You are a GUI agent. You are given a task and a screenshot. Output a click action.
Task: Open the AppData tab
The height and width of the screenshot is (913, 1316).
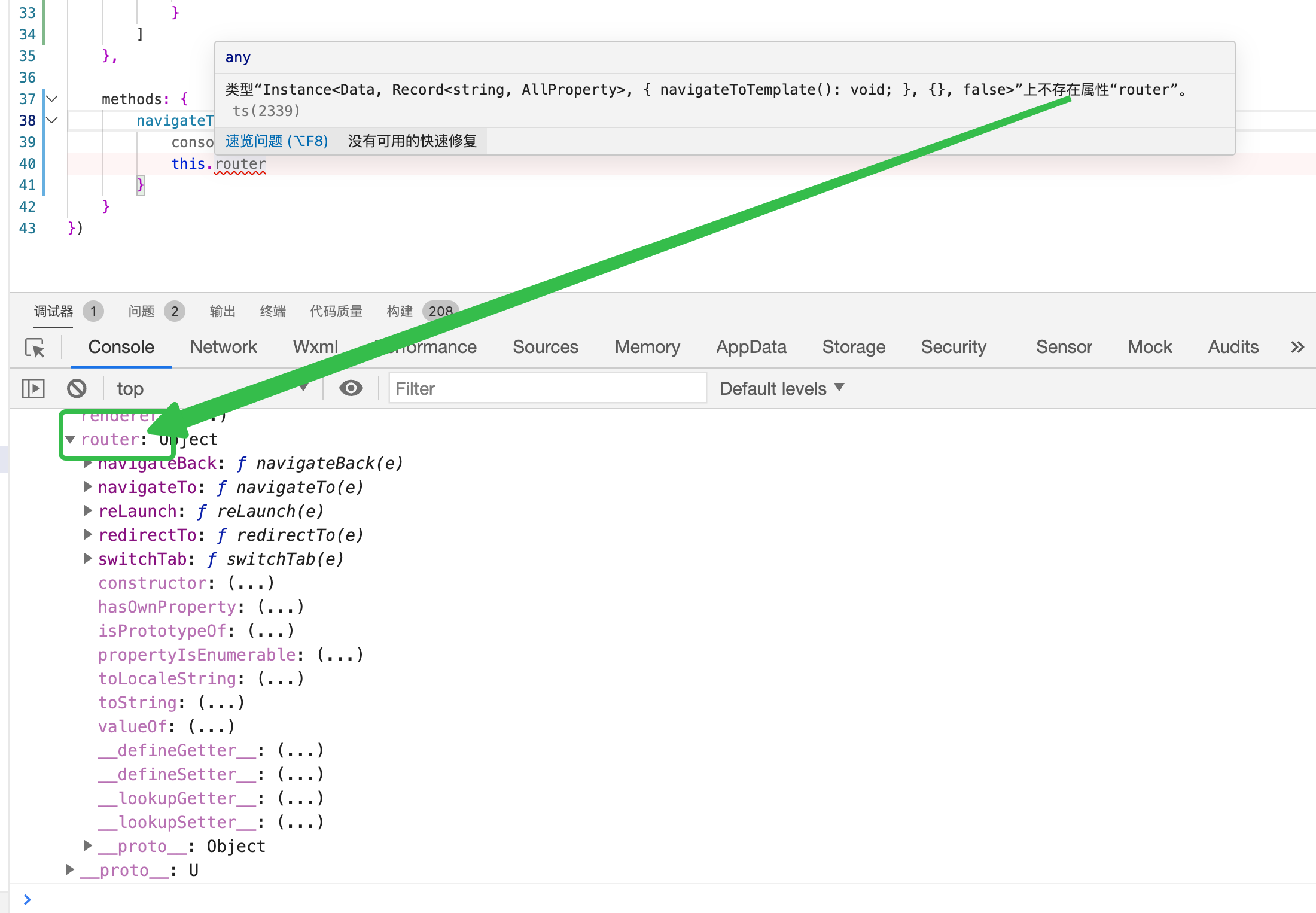pyautogui.click(x=751, y=347)
